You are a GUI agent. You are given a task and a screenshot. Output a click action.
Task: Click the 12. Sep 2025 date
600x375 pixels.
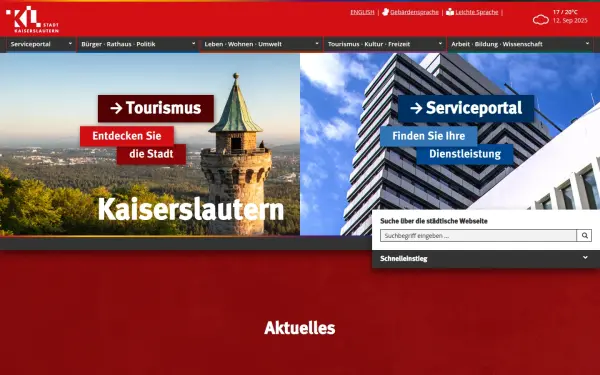coord(570,21)
